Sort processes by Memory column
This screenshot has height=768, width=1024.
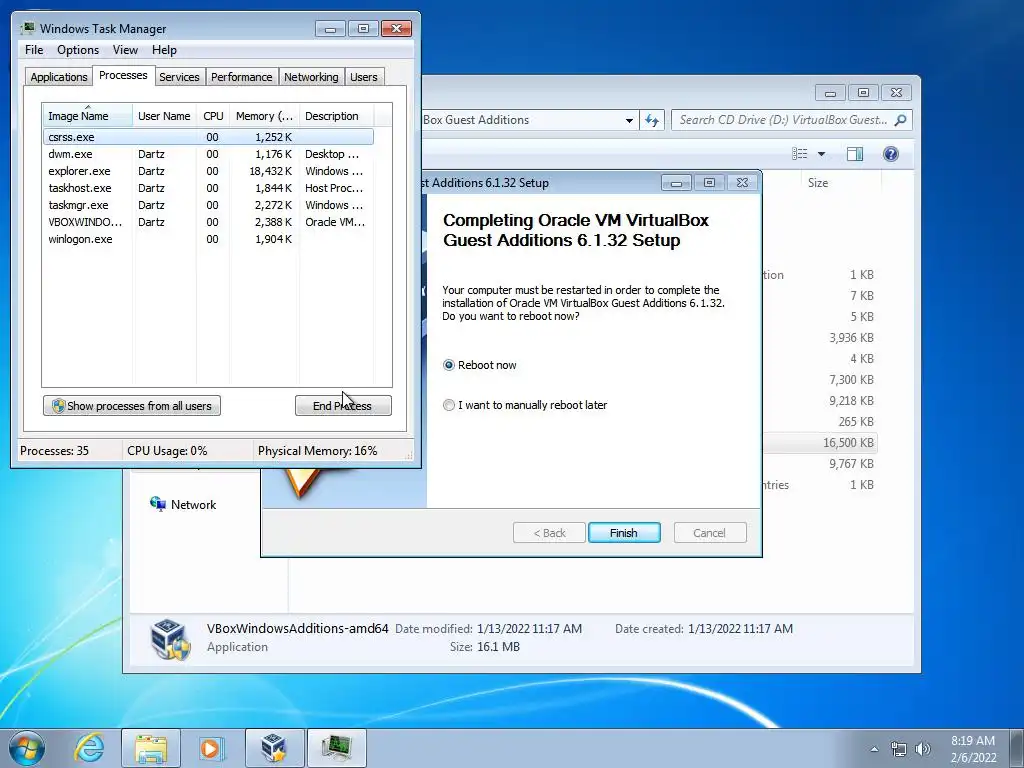click(264, 116)
